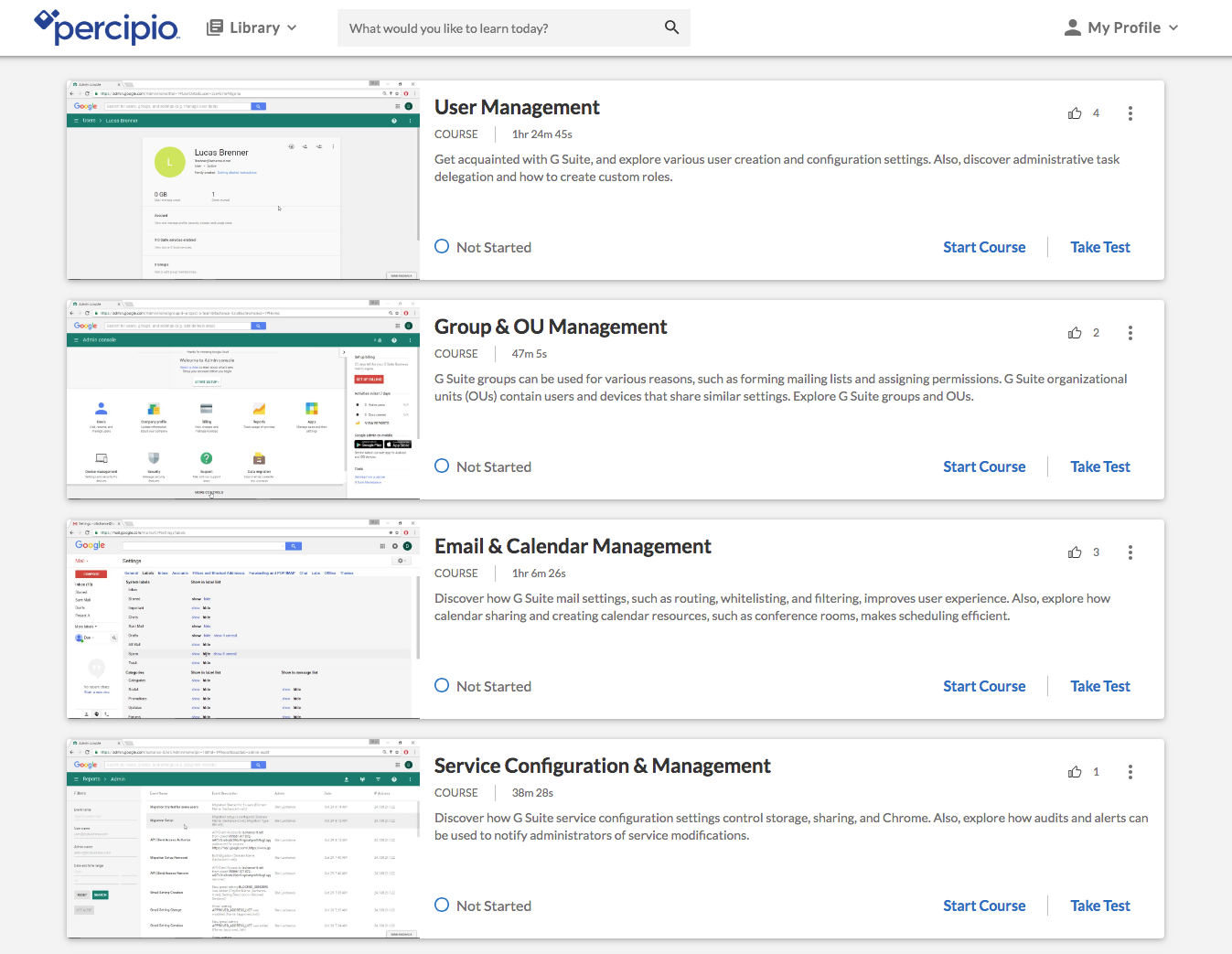The height and width of the screenshot is (954, 1232).
Task: Like the User Management course
Action: pyautogui.click(x=1075, y=113)
